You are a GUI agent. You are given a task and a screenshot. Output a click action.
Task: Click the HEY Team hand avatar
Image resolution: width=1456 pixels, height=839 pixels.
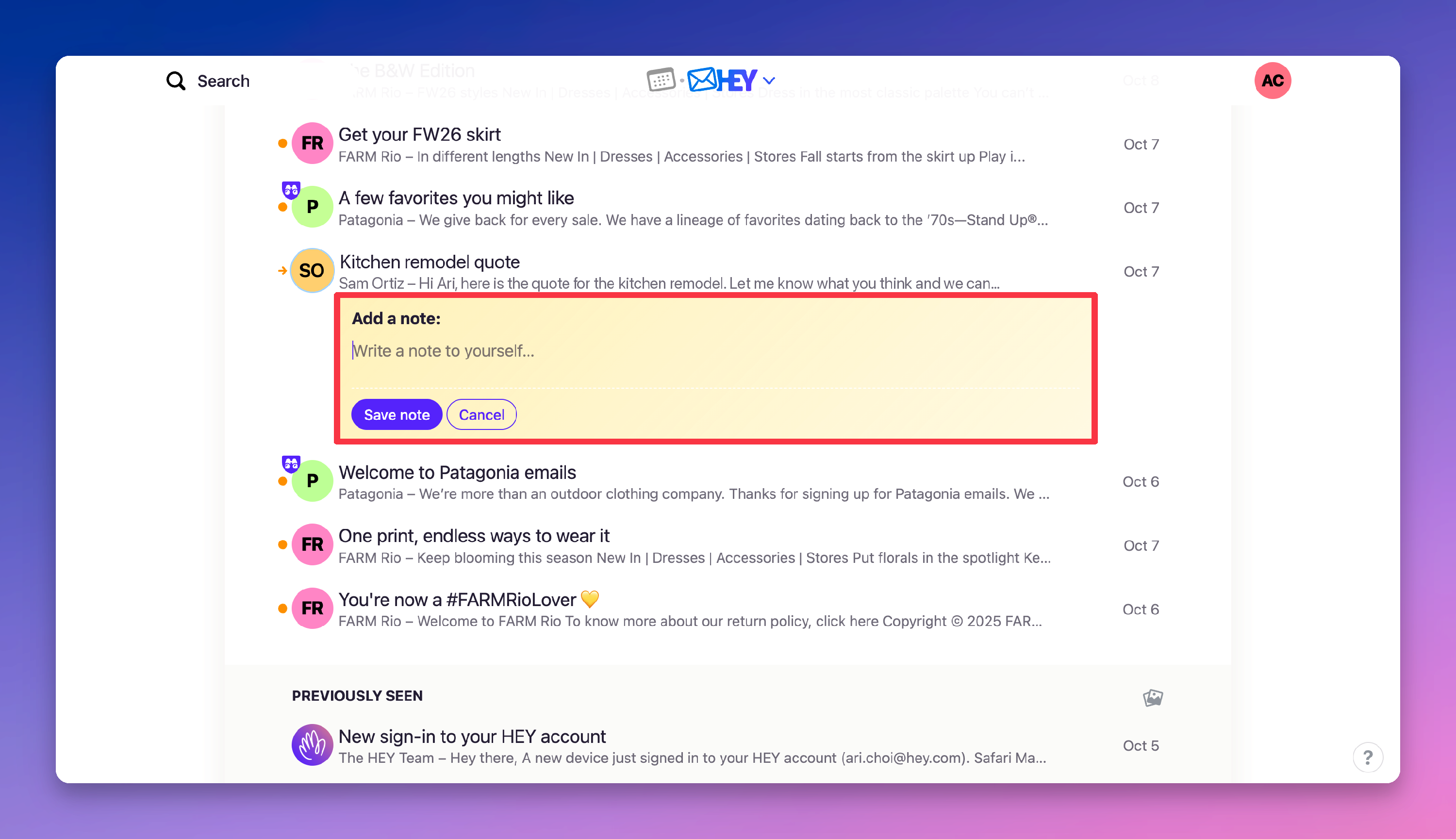click(x=312, y=744)
